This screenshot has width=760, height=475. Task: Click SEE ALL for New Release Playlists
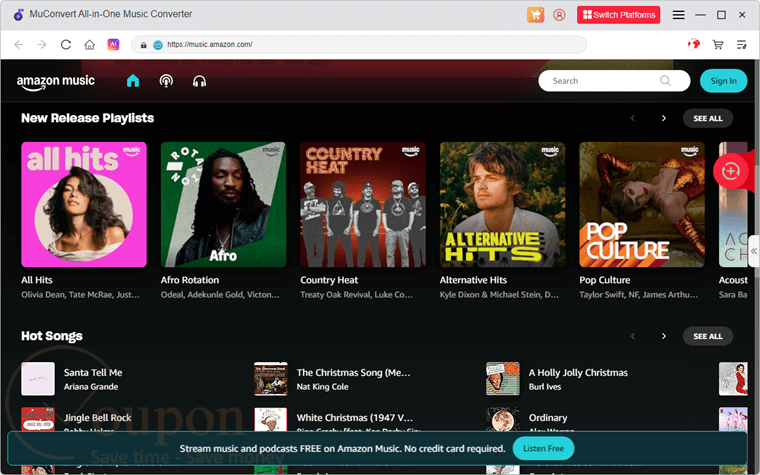click(x=708, y=118)
